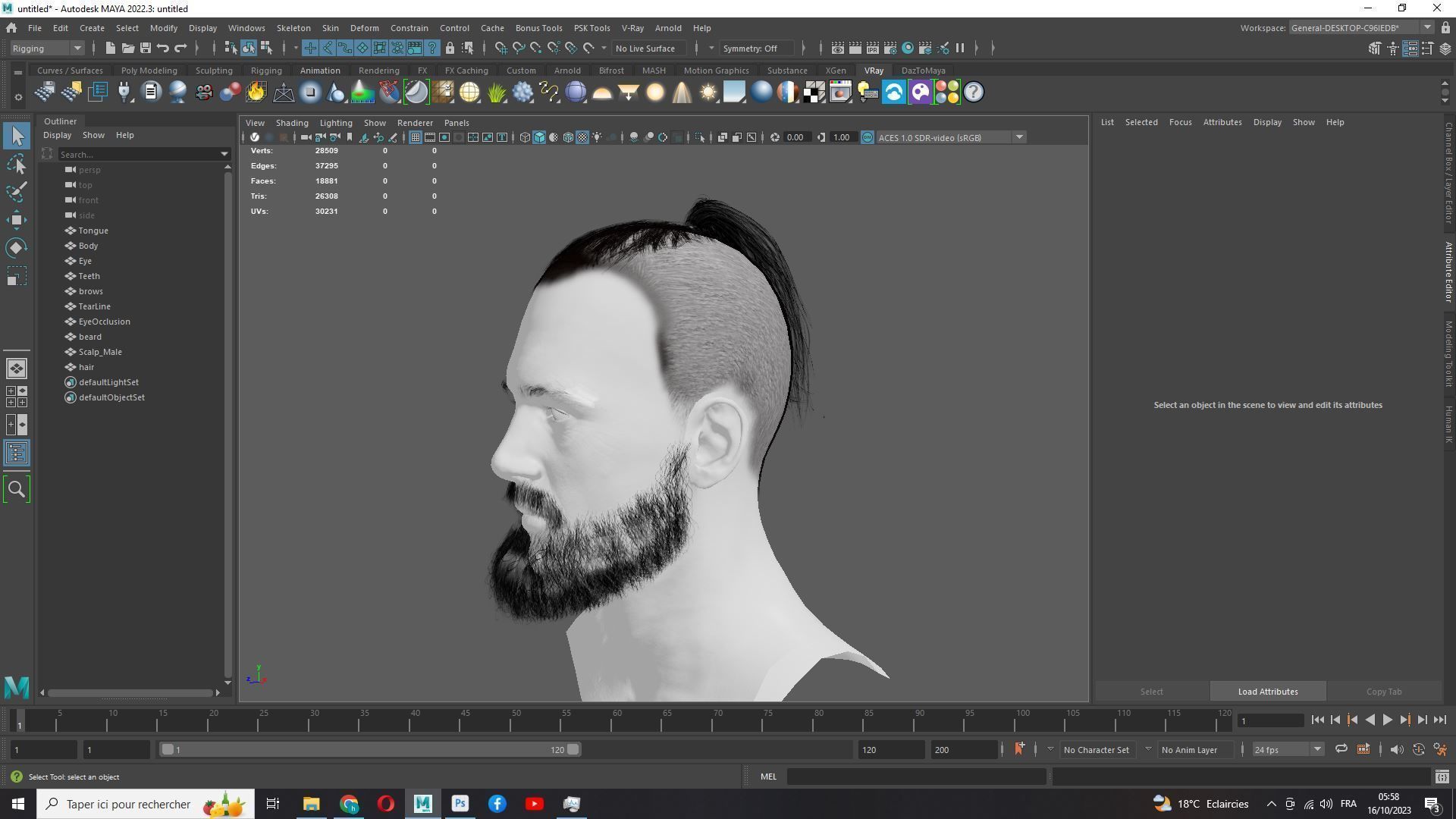The image size is (1456, 819).
Task: Click the V-Ray grass fur shelf icon
Action: [x=497, y=93]
